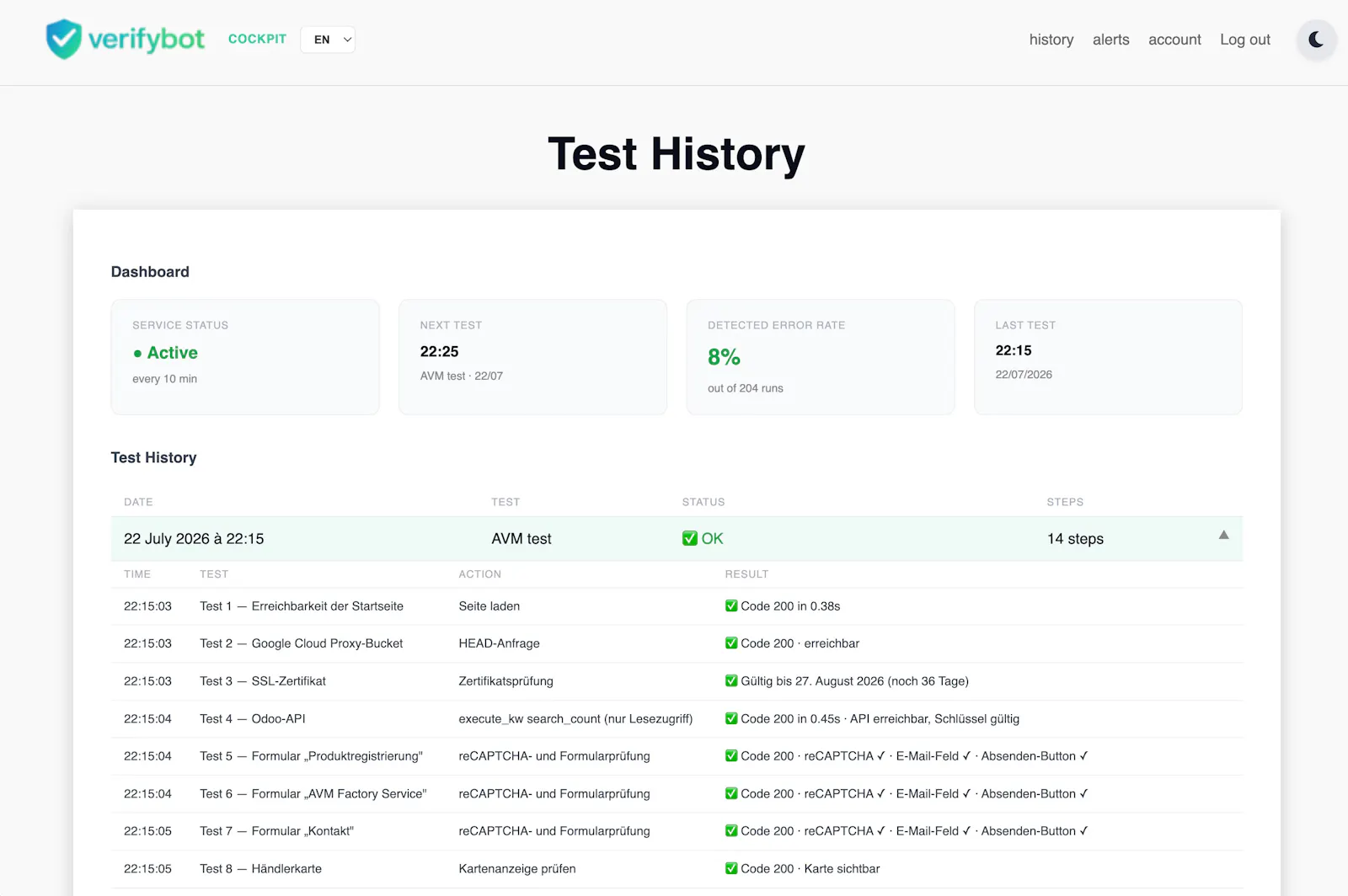Click the green OK status check icon
This screenshot has height=896, width=1348.
click(690, 538)
